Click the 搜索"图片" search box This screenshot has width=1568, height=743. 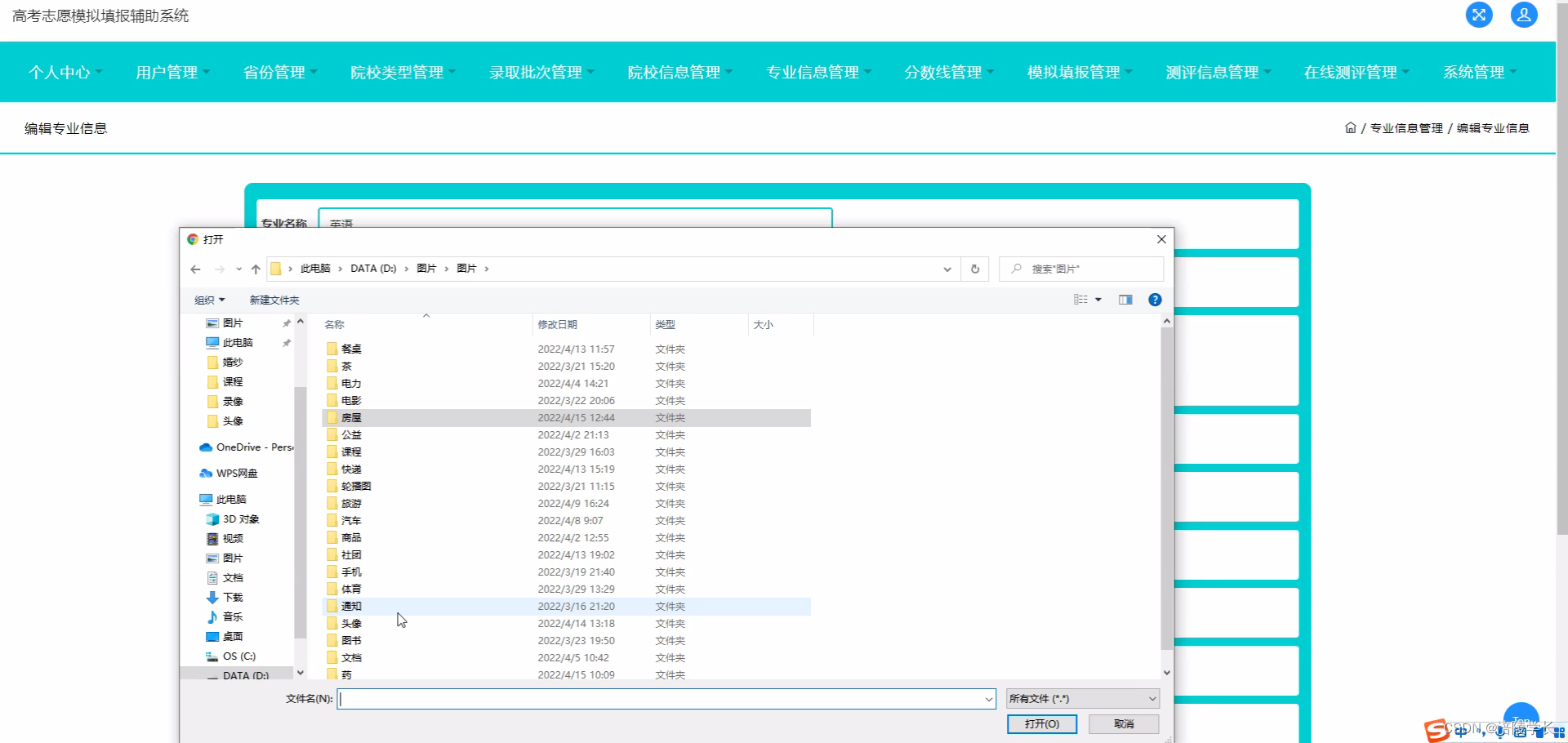(x=1081, y=269)
